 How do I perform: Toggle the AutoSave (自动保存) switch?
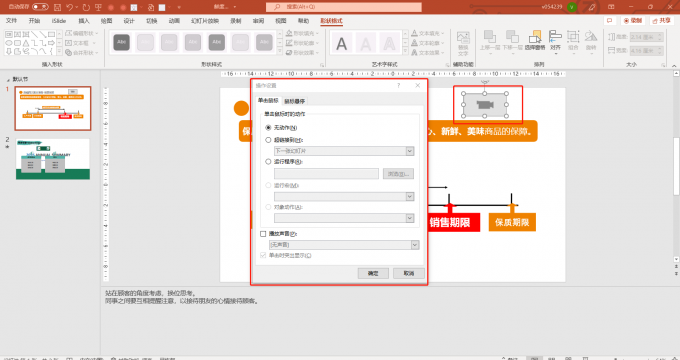pos(40,7)
